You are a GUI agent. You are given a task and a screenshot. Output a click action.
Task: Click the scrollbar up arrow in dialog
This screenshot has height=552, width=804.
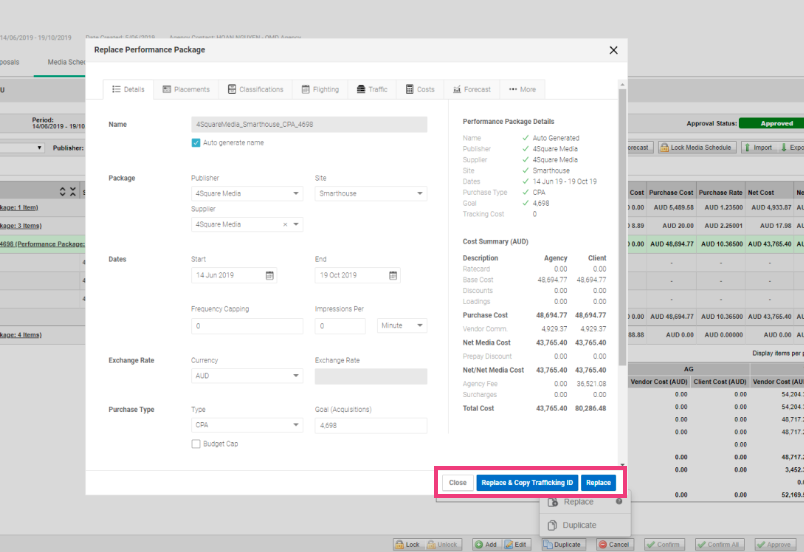(x=622, y=84)
